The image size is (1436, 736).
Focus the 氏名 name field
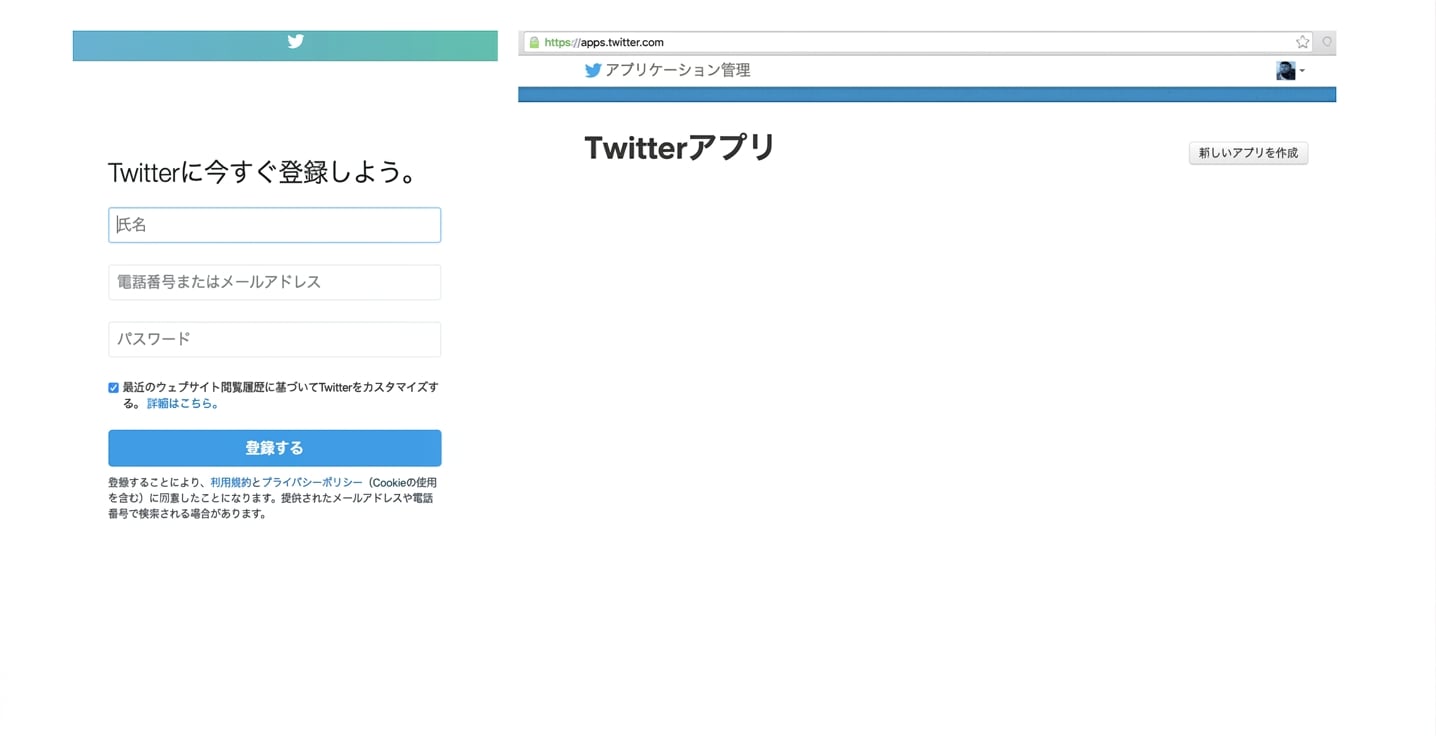click(274, 225)
